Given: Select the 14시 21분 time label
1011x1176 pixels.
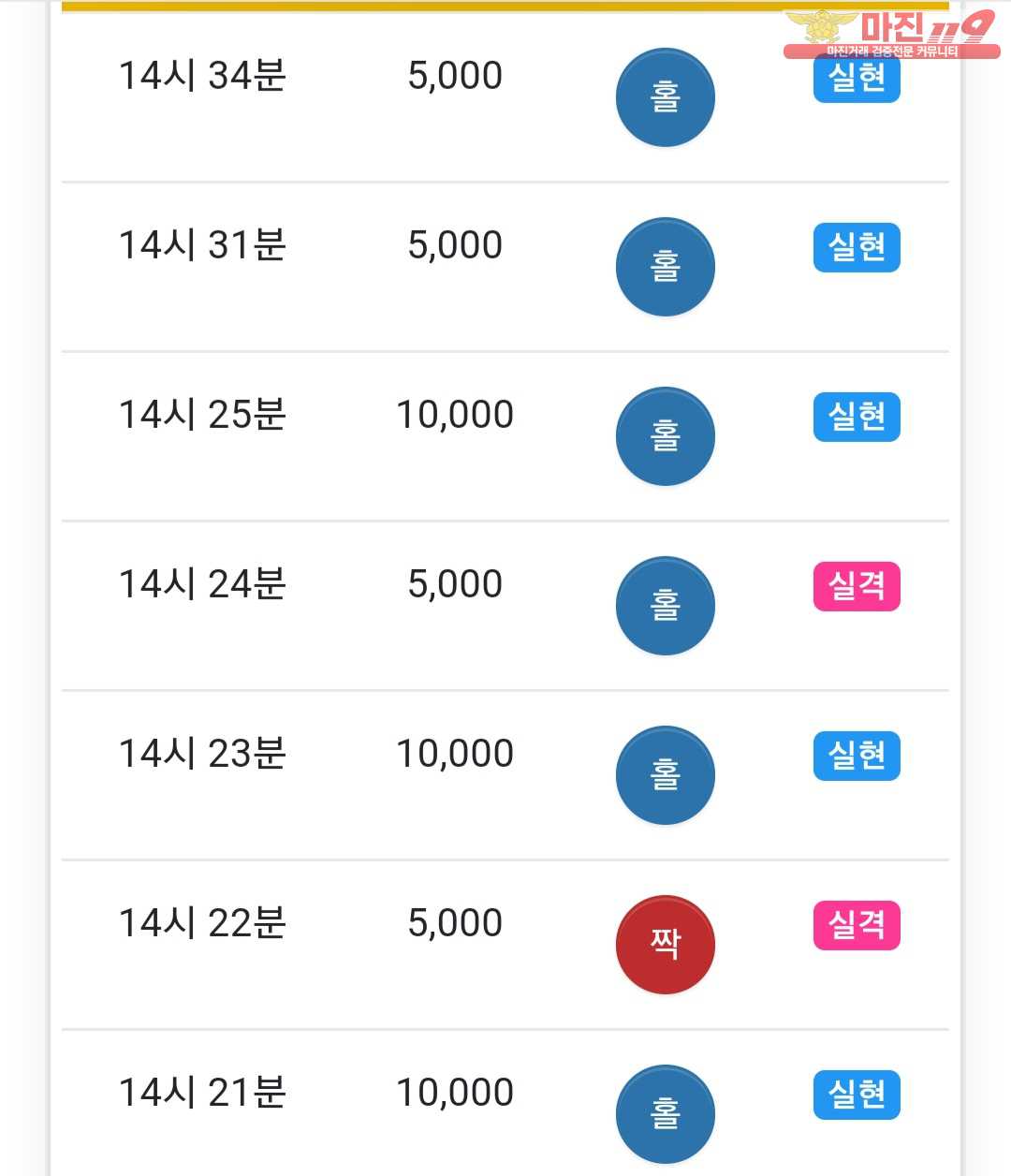Looking at the screenshot, I should [202, 1093].
